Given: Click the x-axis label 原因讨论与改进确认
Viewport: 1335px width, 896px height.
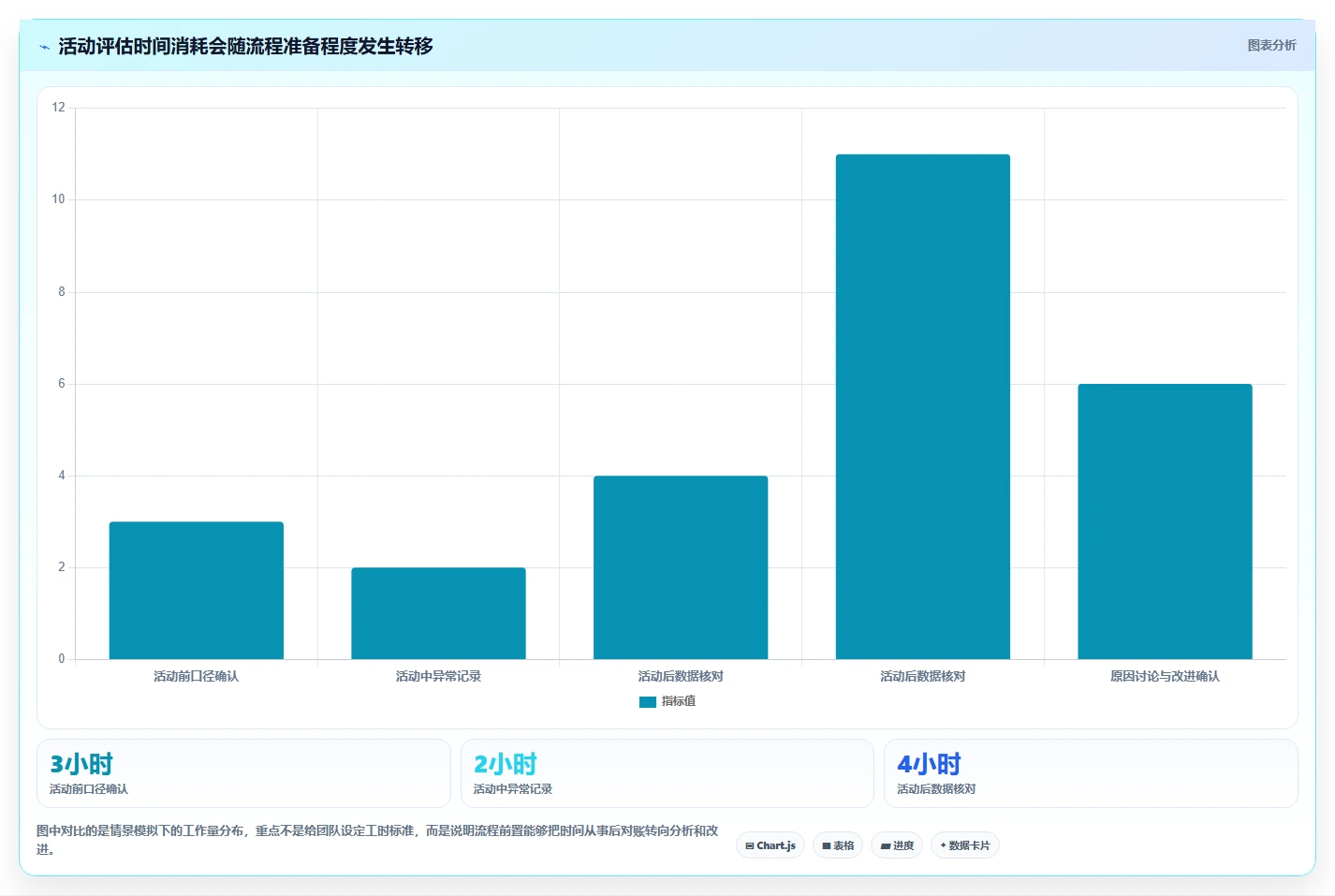Looking at the screenshot, I should coord(1165,676).
